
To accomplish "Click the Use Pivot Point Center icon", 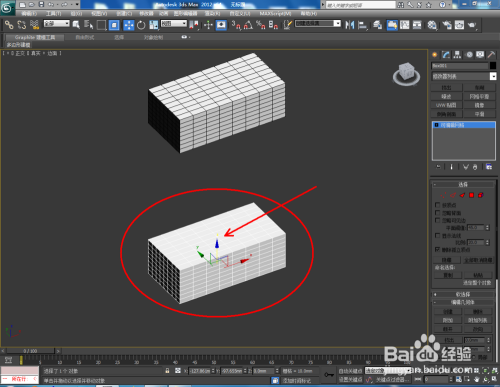I will coord(194,25).
